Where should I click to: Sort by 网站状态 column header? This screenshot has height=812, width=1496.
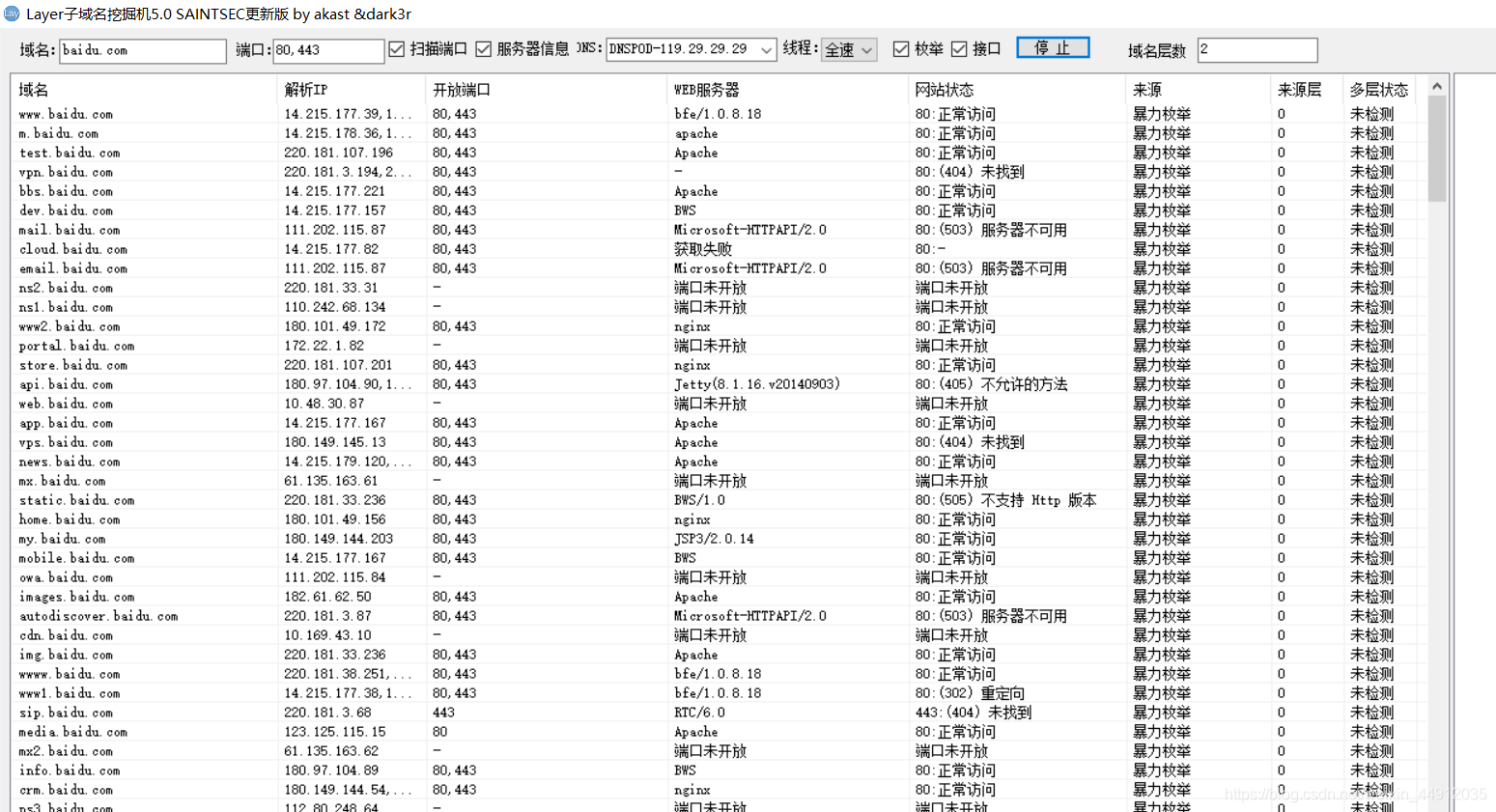tap(1018, 90)
